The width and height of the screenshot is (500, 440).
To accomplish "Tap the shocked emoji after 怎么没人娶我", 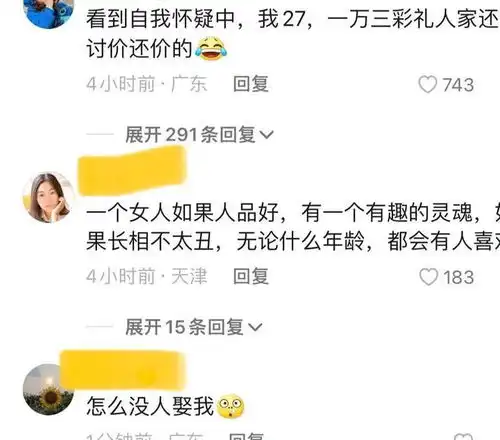I will pos(231,406).
